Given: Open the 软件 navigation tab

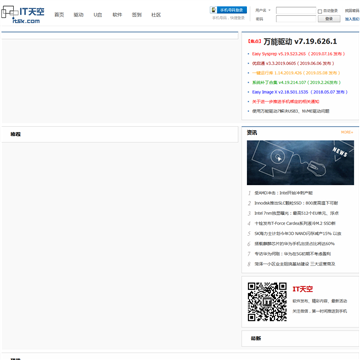Looking at the screenshot, I should click(117, 15).
